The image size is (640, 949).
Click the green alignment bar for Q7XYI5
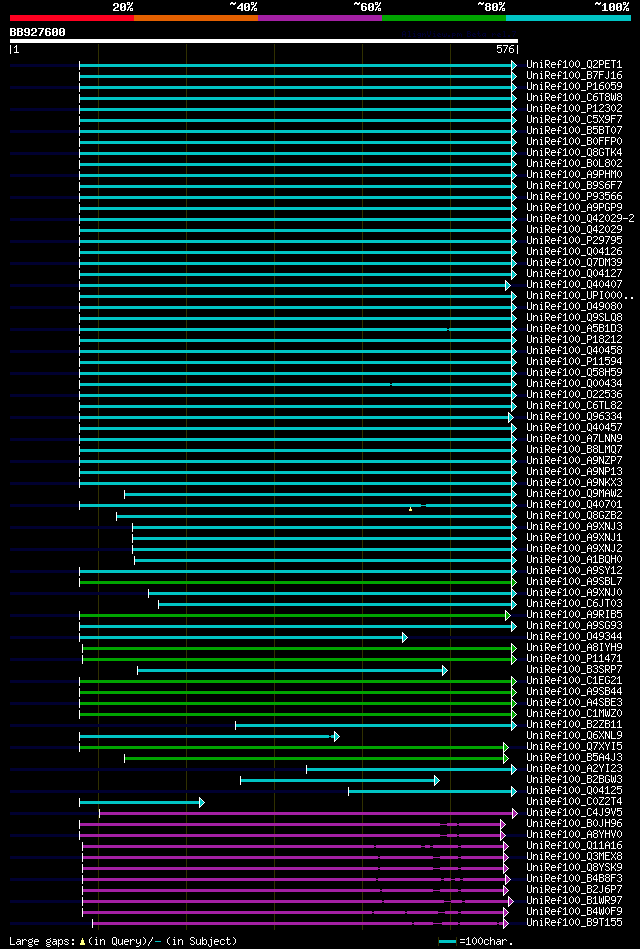click(x=292, y=747)
